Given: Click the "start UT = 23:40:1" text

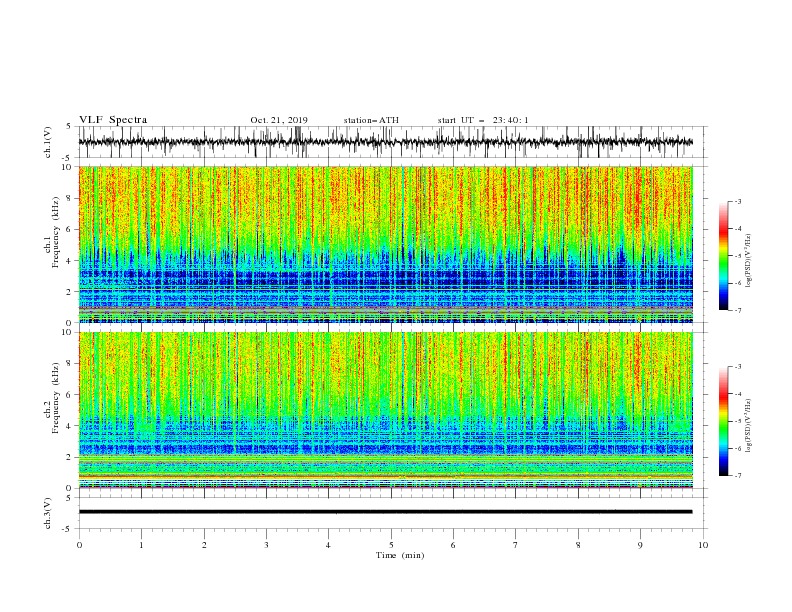Looking at the screenshot, I should click(x=483, y=120).
